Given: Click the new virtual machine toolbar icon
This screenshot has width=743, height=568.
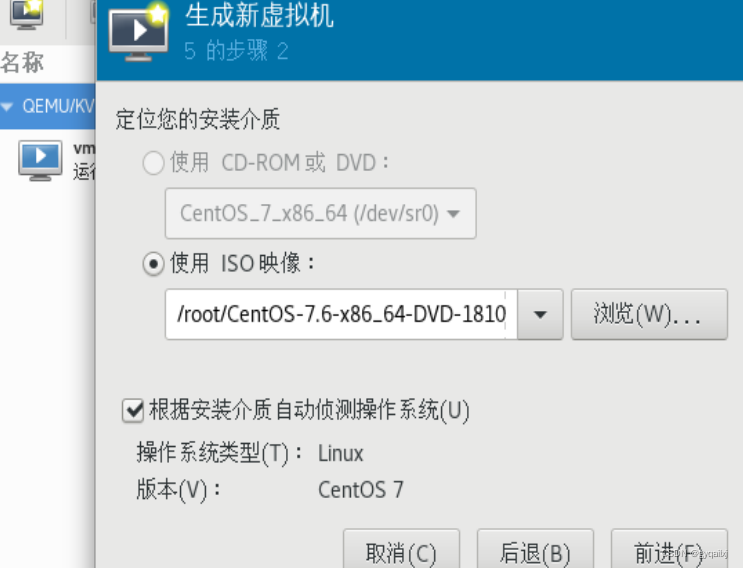Looking at the screenshot, I should tap(27, 14).
